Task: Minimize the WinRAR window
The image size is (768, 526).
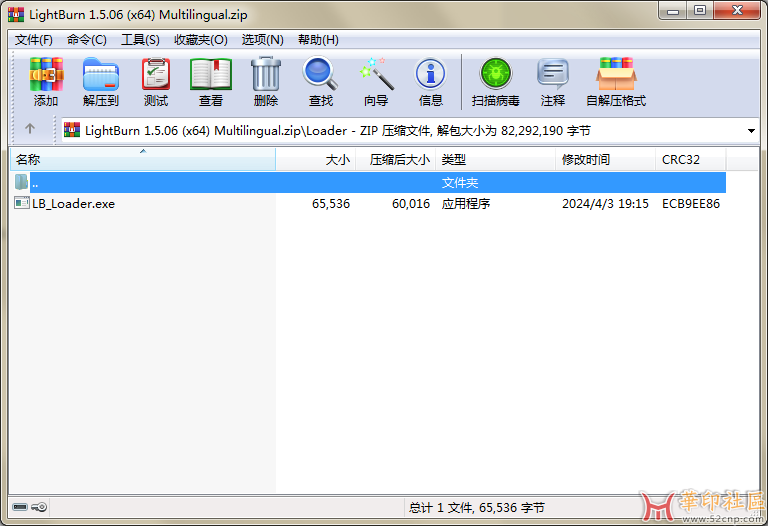Action: coord(673,11)
